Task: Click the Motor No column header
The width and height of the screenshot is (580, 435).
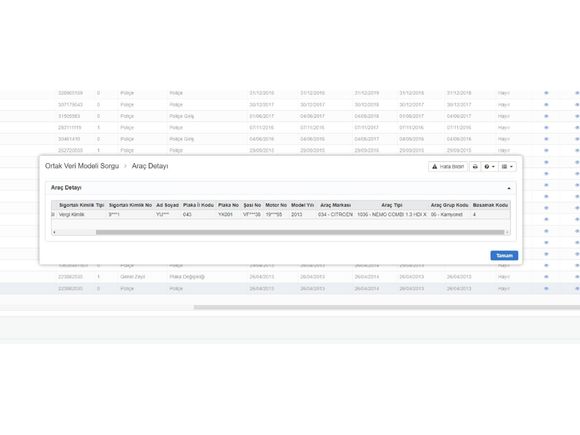Action: 276,205
